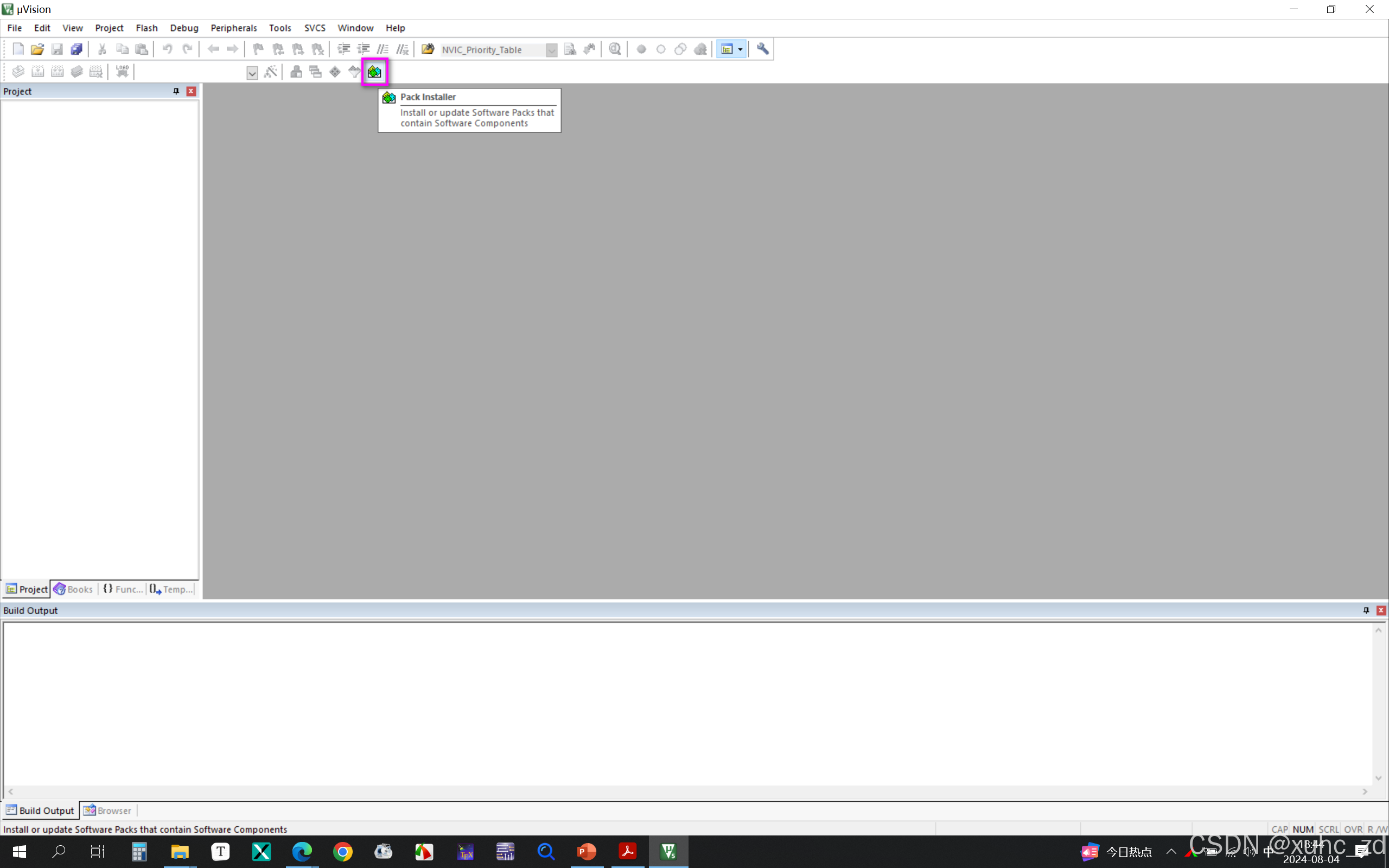Click the Navigate Forwards arrow

(232, 49)
